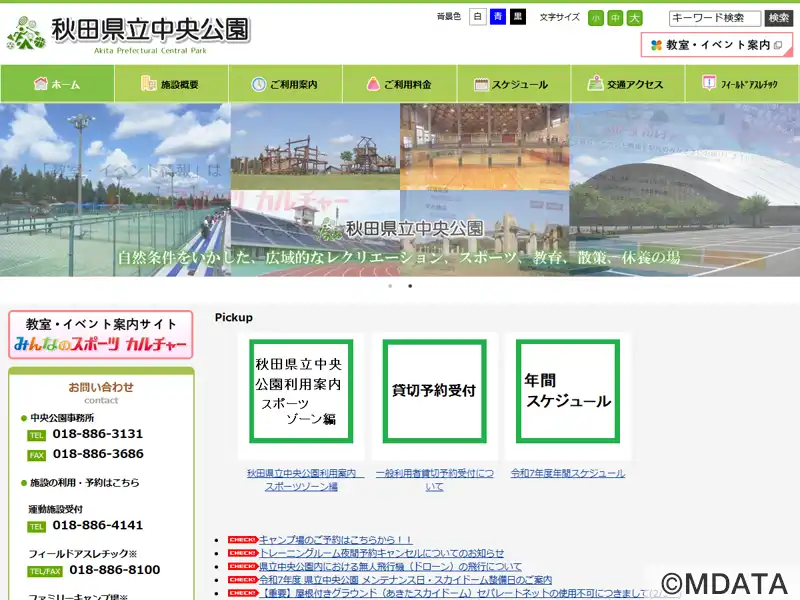This screenshot has height=600, width=800.
Task: Open link 令和7年度 メンテナンス日・スカイドーム整備日のご案内
Action: [x=405, y=580]
